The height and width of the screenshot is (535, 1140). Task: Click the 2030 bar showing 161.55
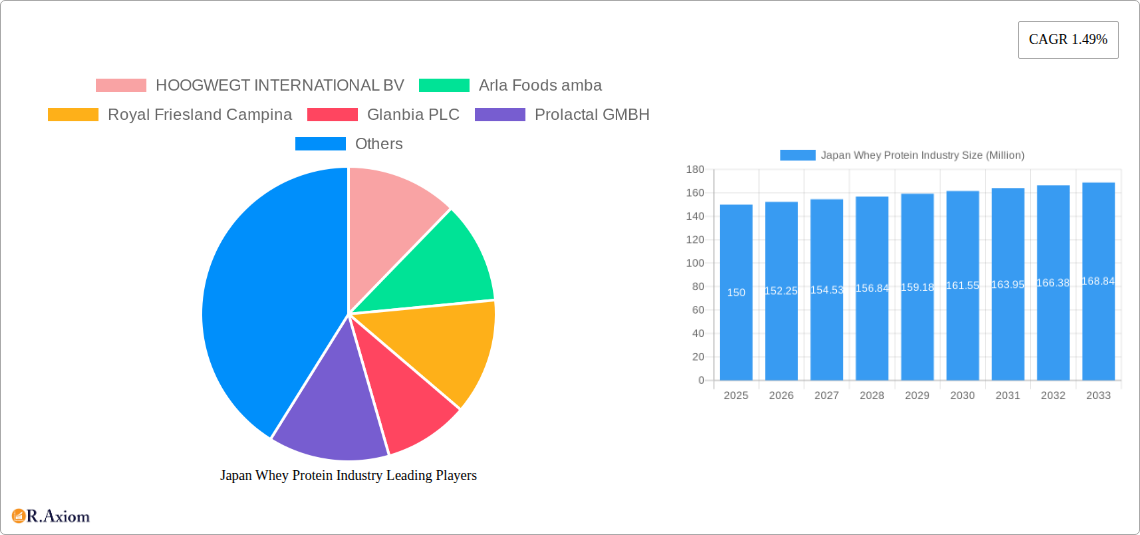(x=963, y=285)
